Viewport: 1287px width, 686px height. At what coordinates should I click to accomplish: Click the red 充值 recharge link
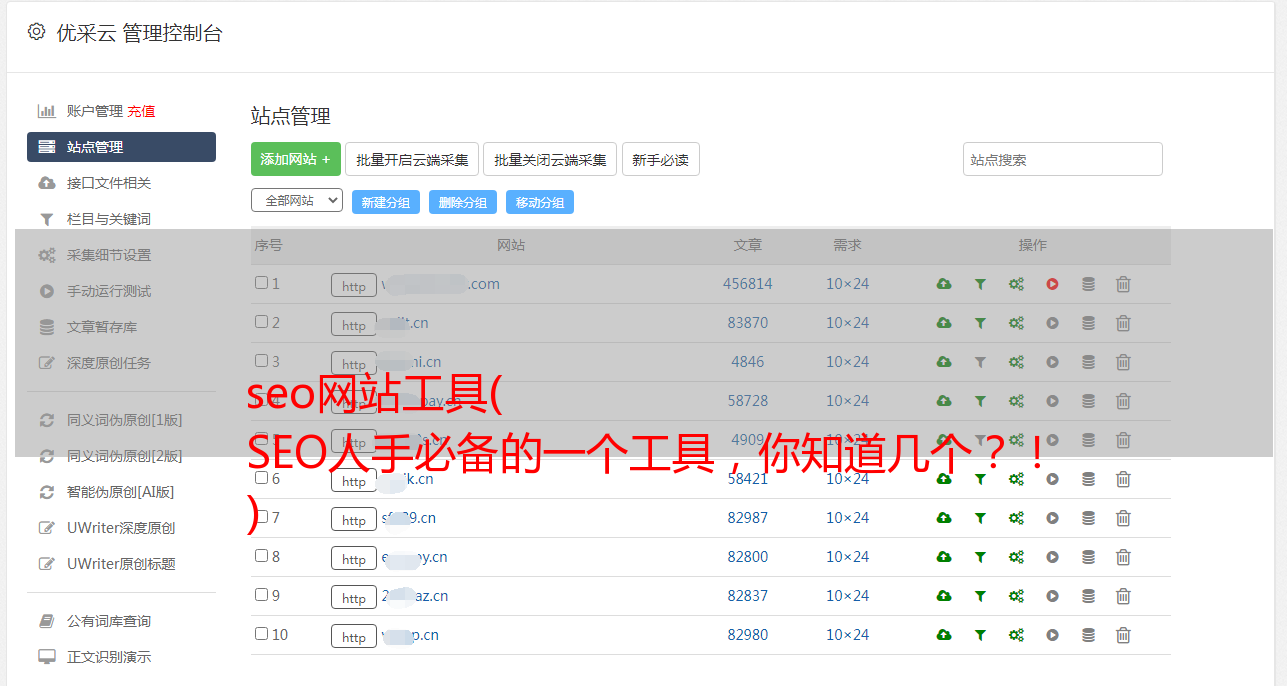[141, 111]
